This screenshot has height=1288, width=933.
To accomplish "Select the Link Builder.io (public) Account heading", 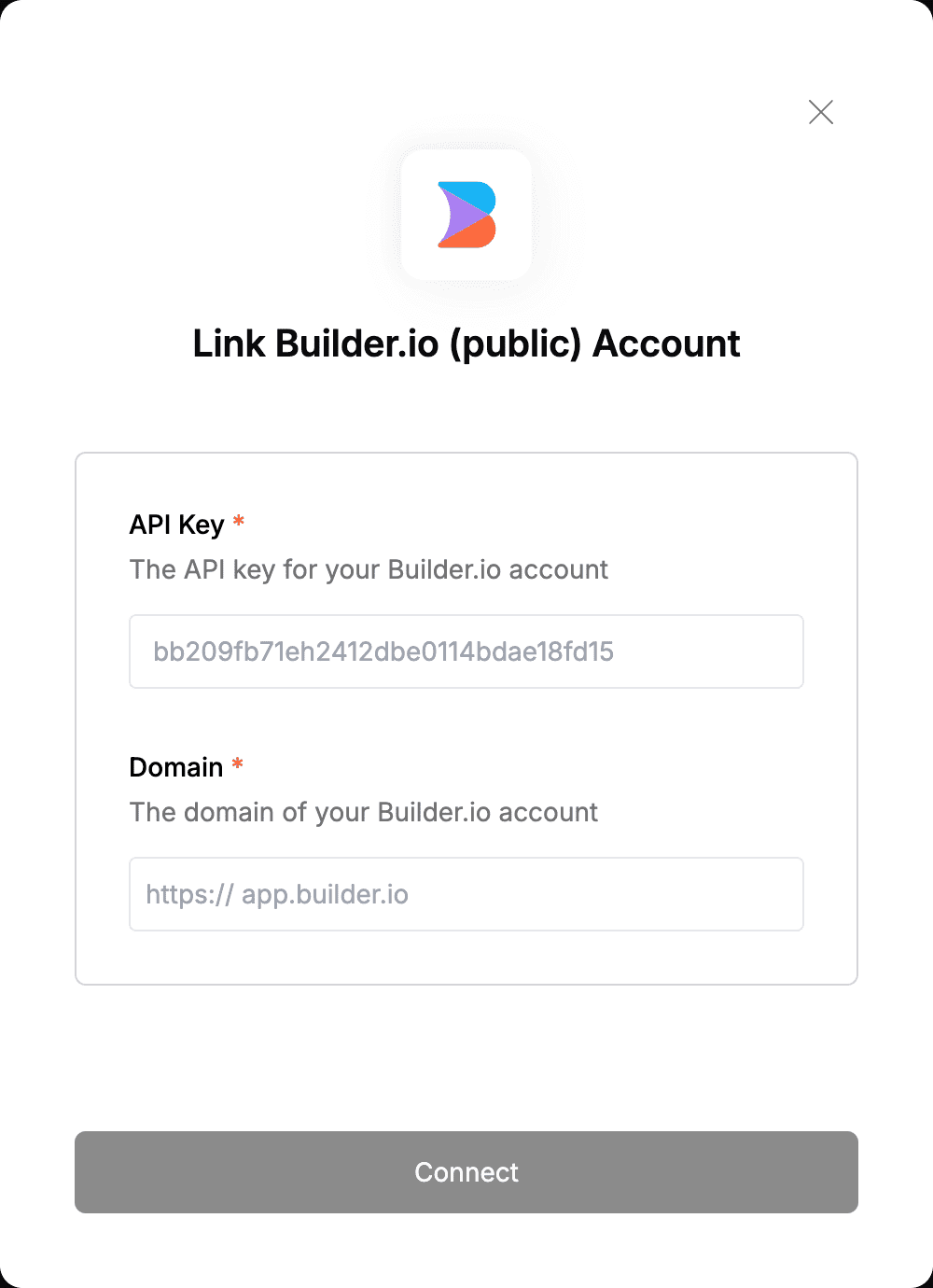I will [466, 343].
